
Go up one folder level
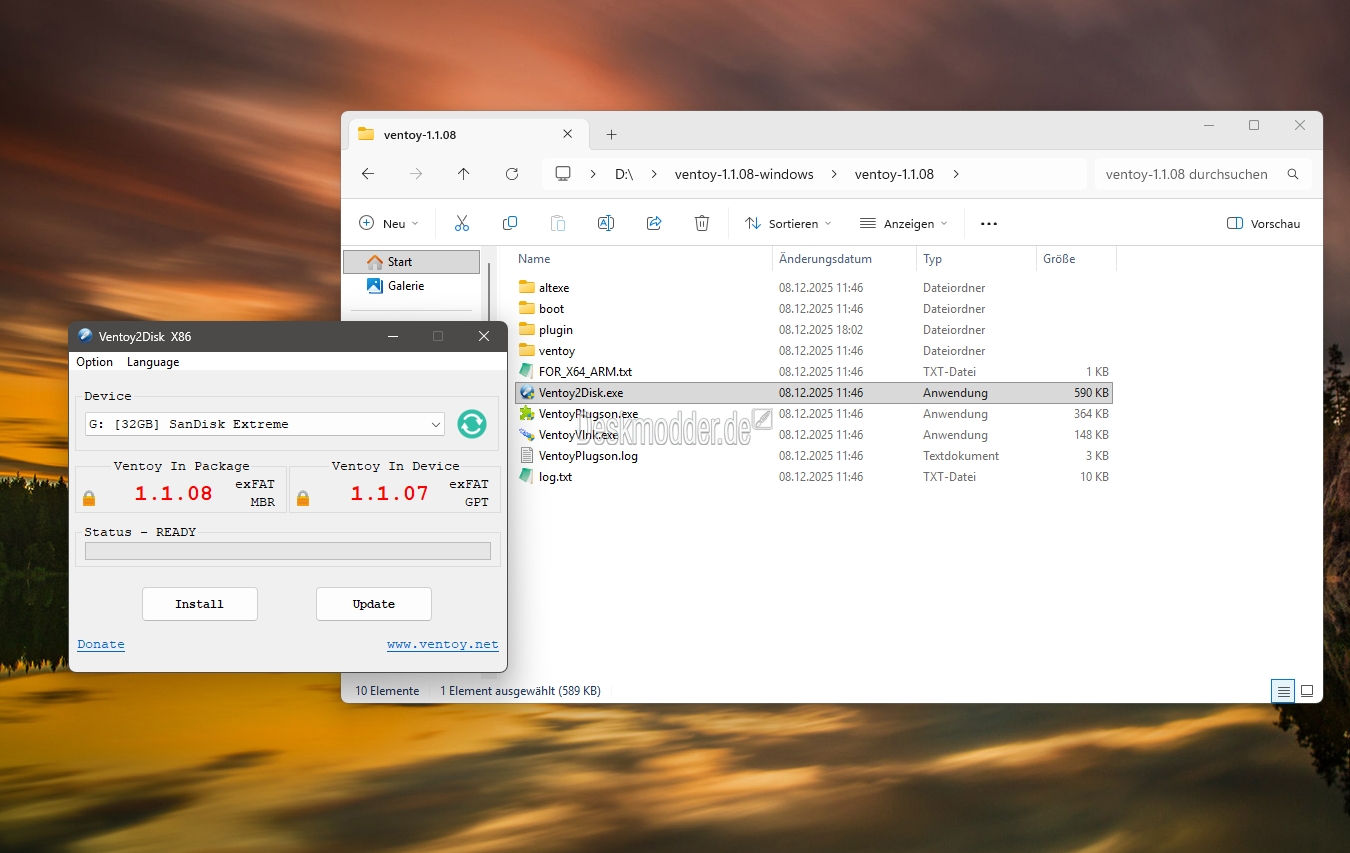coord(463,174)
